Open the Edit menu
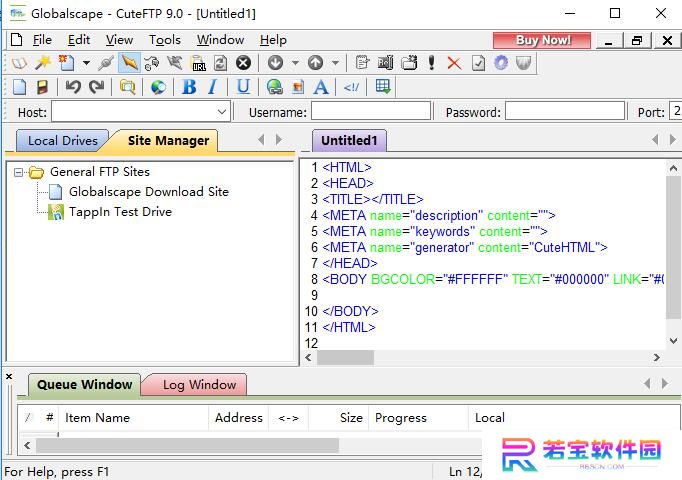This screenshot has height=480, width=682. click(79, 40)
